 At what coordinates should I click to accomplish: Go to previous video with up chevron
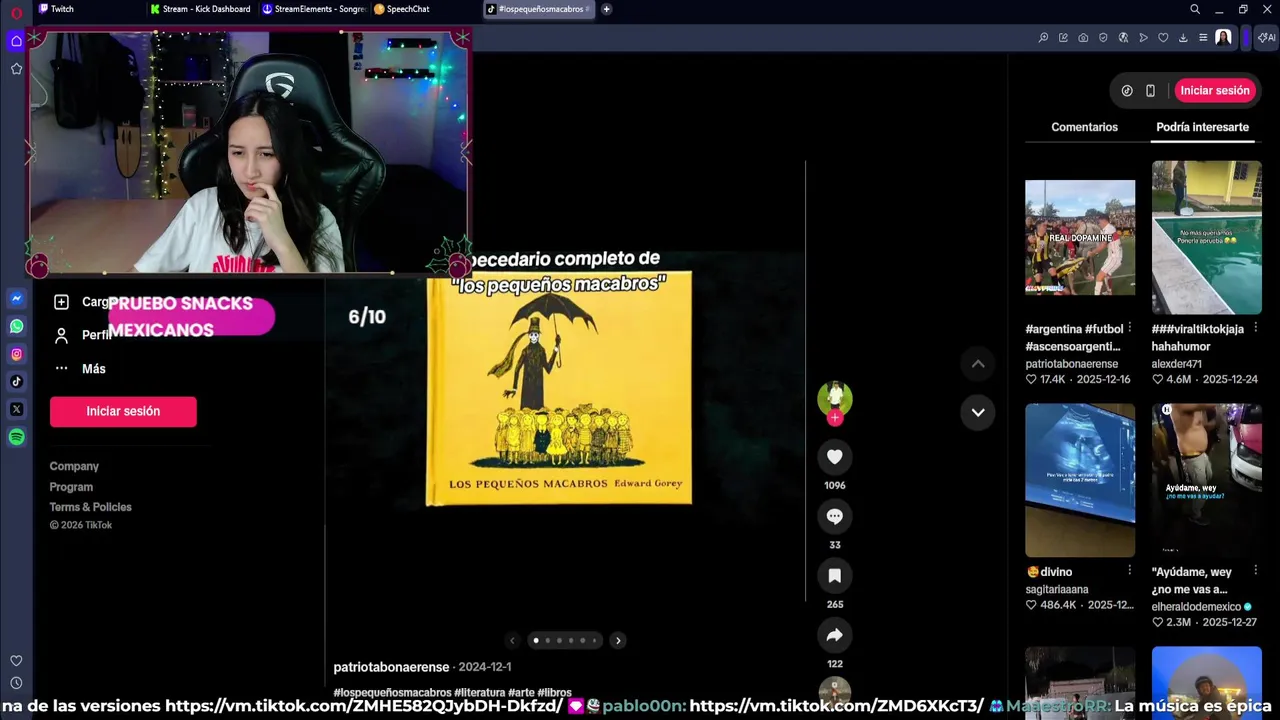pos(978,363)
